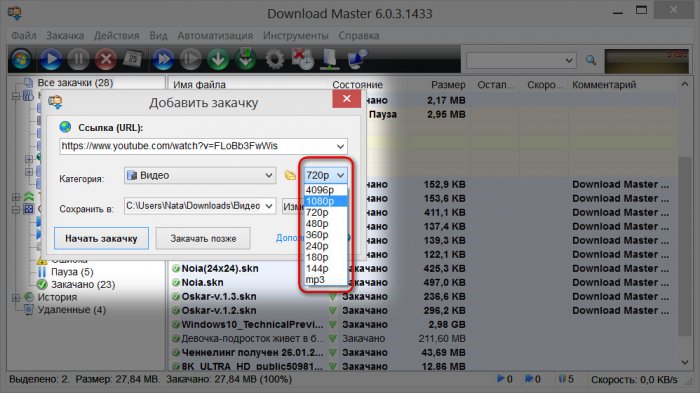The height and width of the screenshot is (393, 700).
Task: Open the Инструменты menu
Action: tap(296, 35)
